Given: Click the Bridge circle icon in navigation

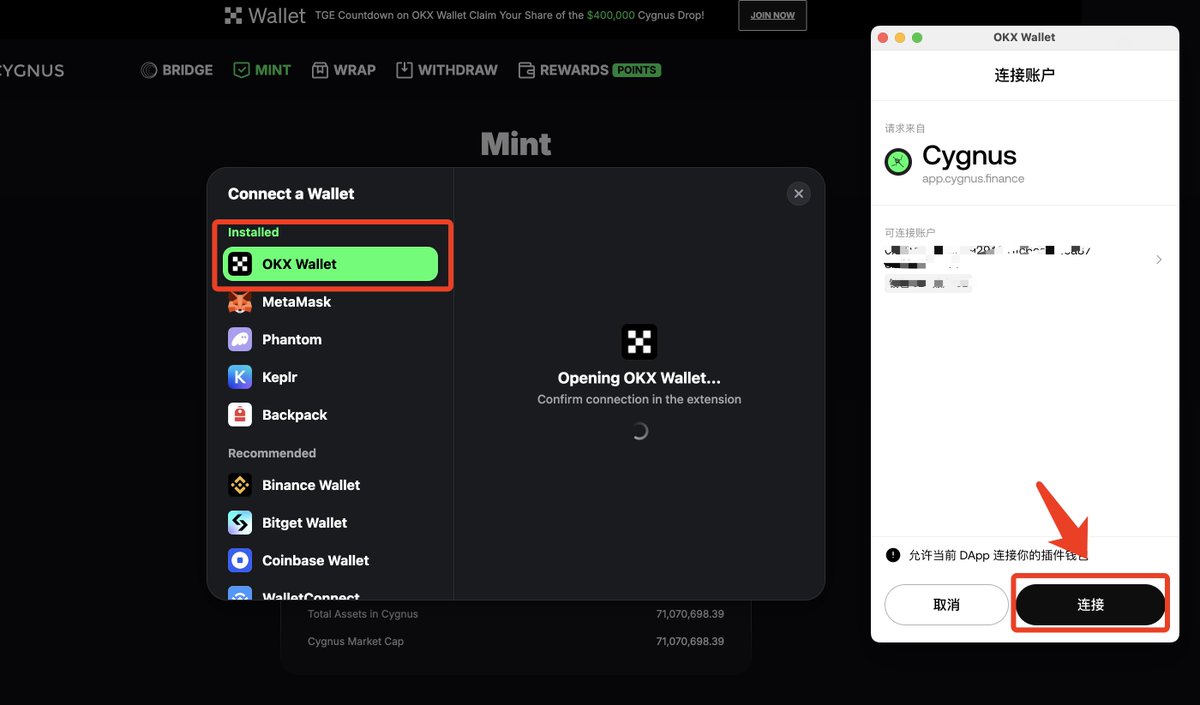Looking at the screenshot, I should tap(149, 70).
